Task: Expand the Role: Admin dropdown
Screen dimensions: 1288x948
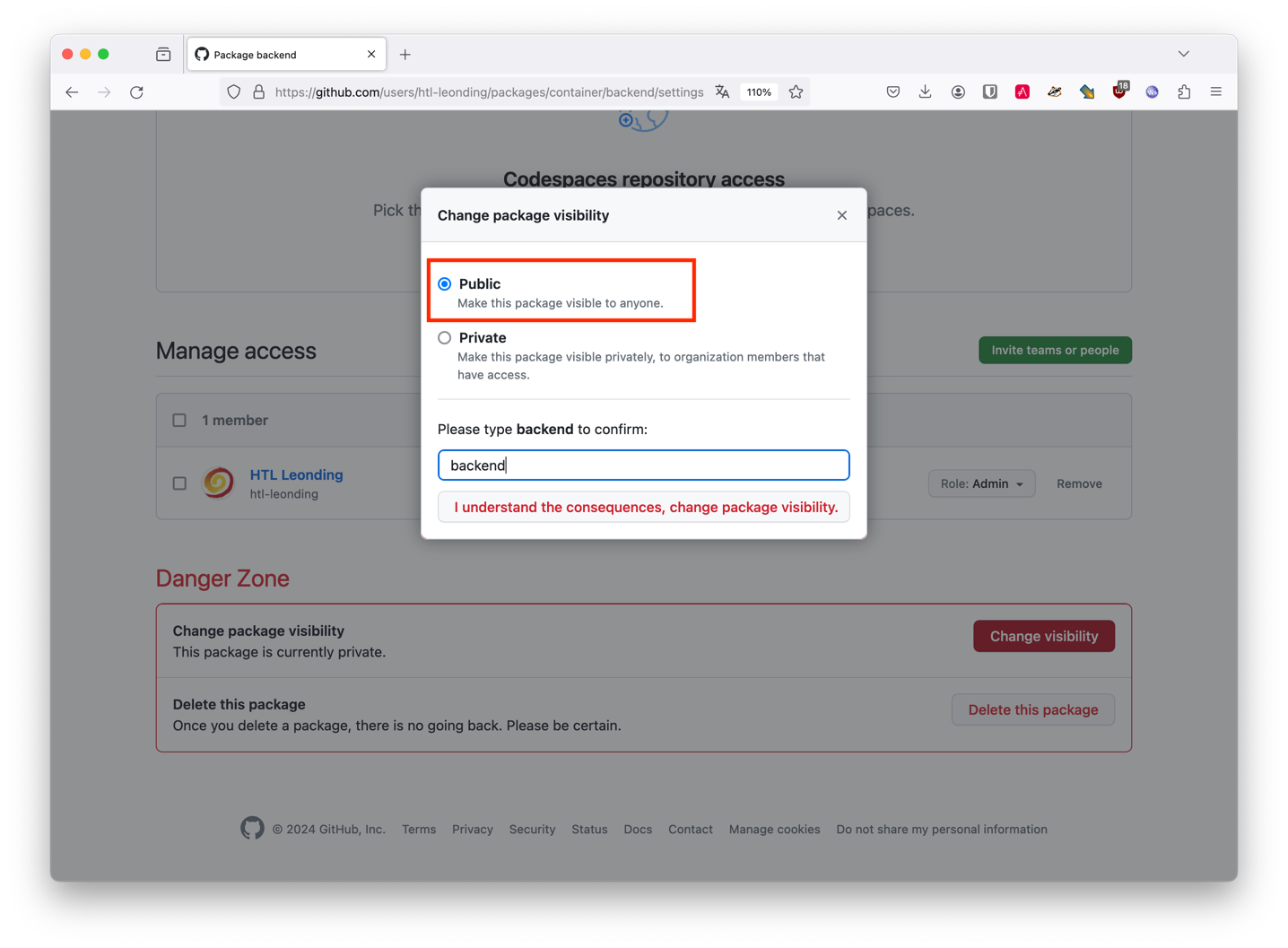Action: 981,483
